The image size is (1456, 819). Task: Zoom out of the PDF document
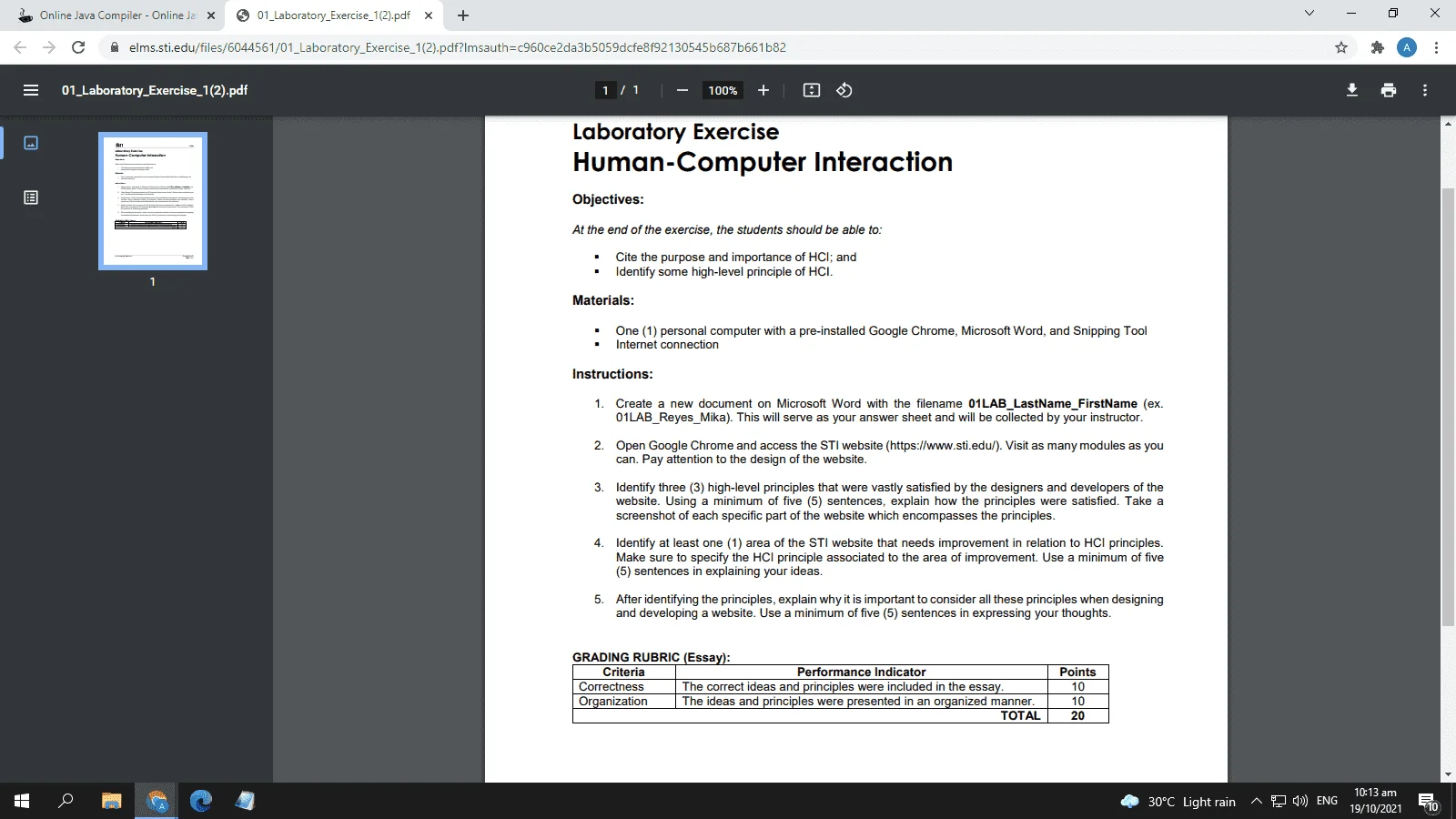point(682,90)
